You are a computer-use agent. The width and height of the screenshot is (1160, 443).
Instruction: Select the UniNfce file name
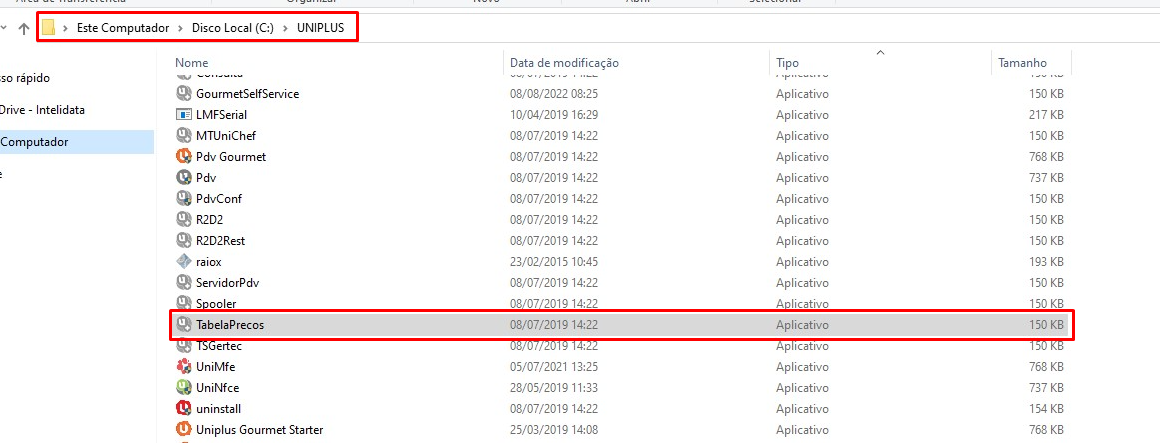(x=218, y=387)
